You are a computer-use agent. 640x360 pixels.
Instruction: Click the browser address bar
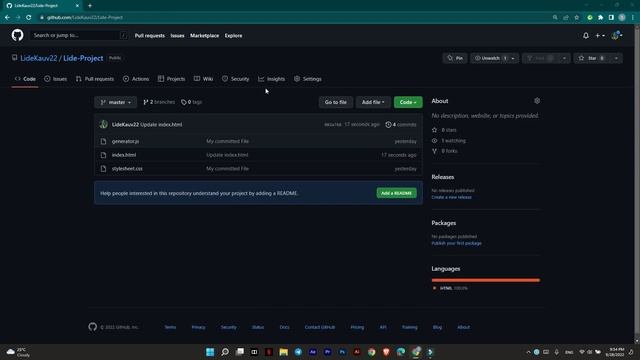[294, 18]
